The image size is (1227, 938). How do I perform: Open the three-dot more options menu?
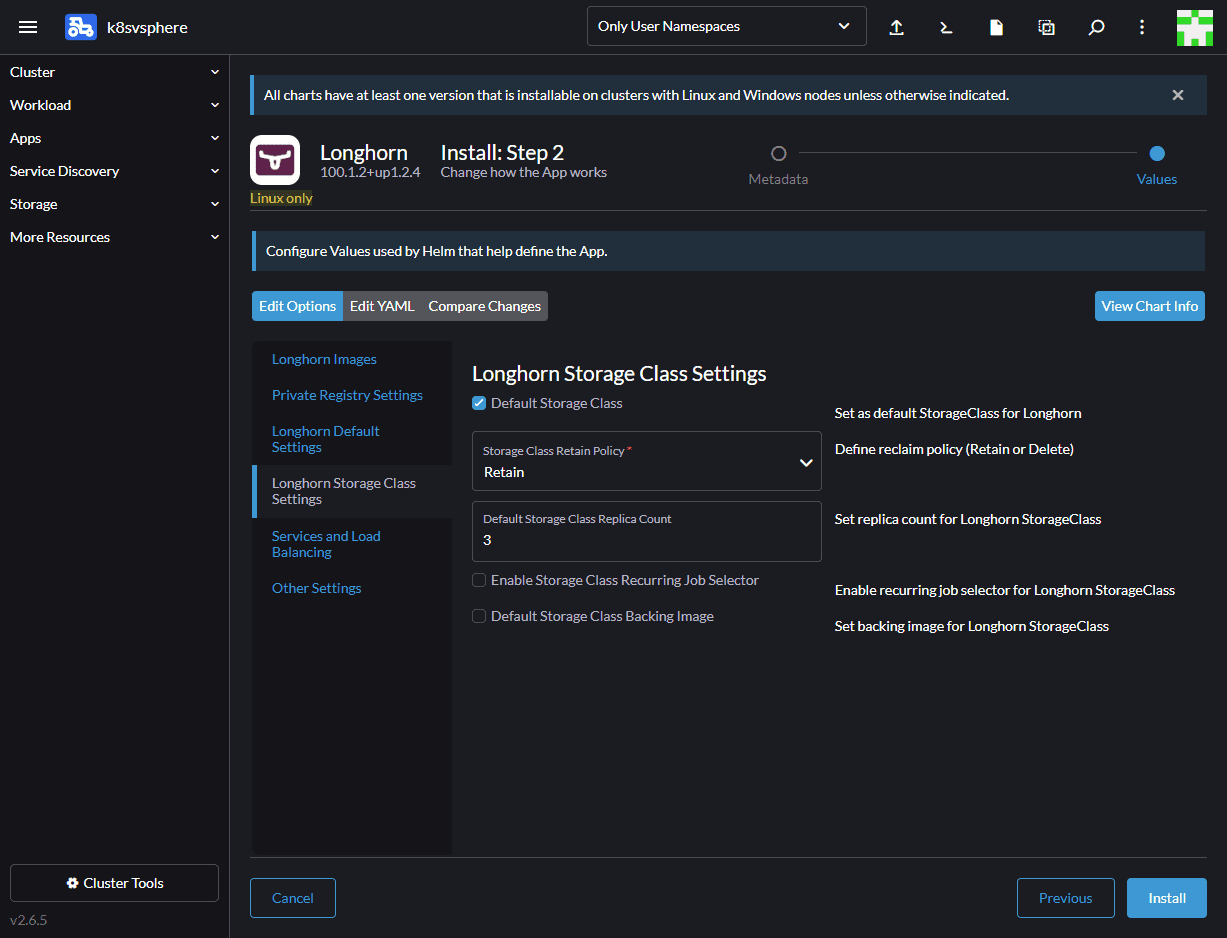(x=1142, y=27)
